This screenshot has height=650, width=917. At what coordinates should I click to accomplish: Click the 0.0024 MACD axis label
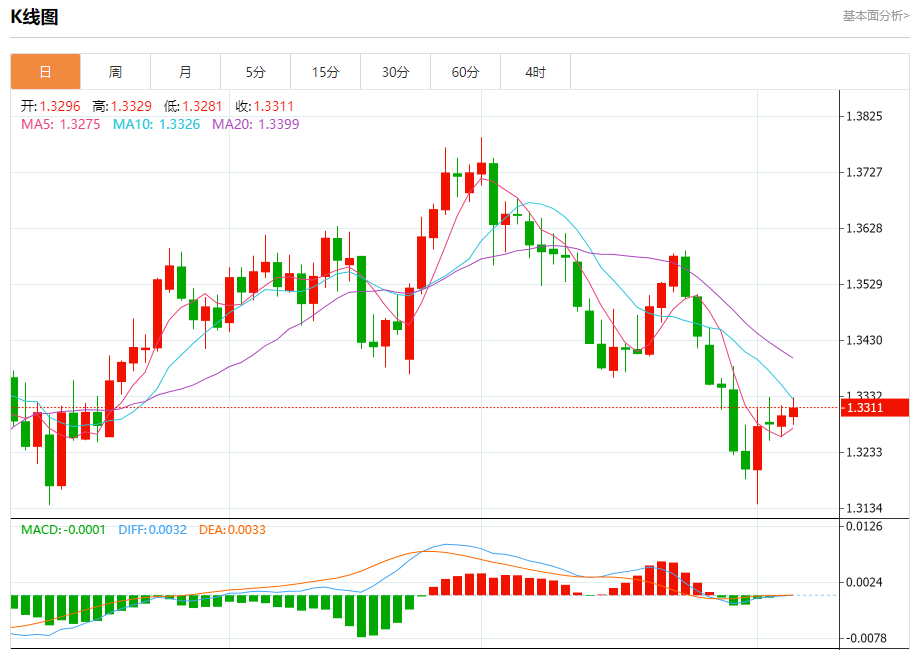[x=864, y=582]
